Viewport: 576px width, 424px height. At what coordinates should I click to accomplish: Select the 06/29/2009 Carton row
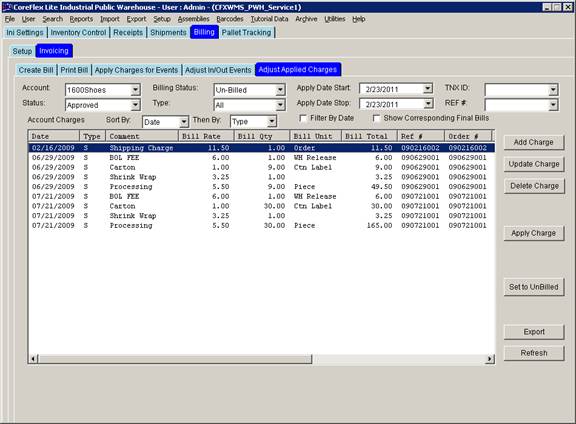[x=261, y=167]
